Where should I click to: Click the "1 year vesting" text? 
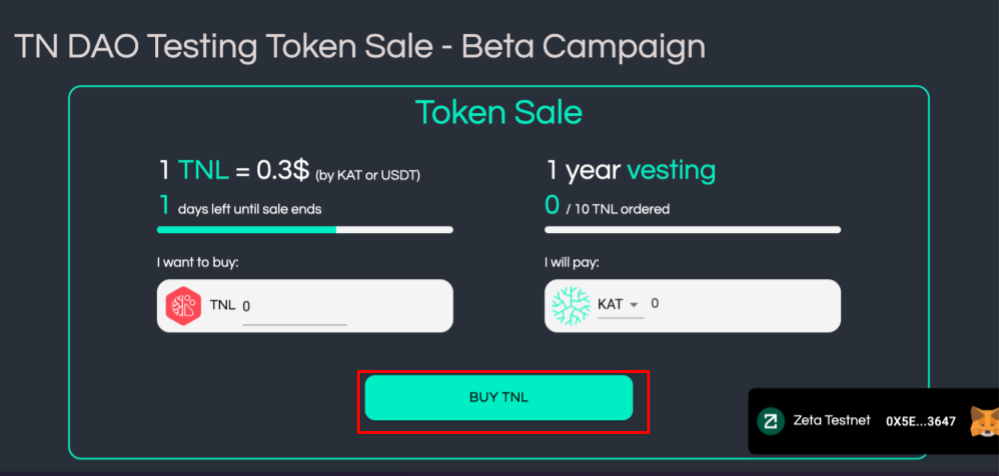(x=630, y=171)
